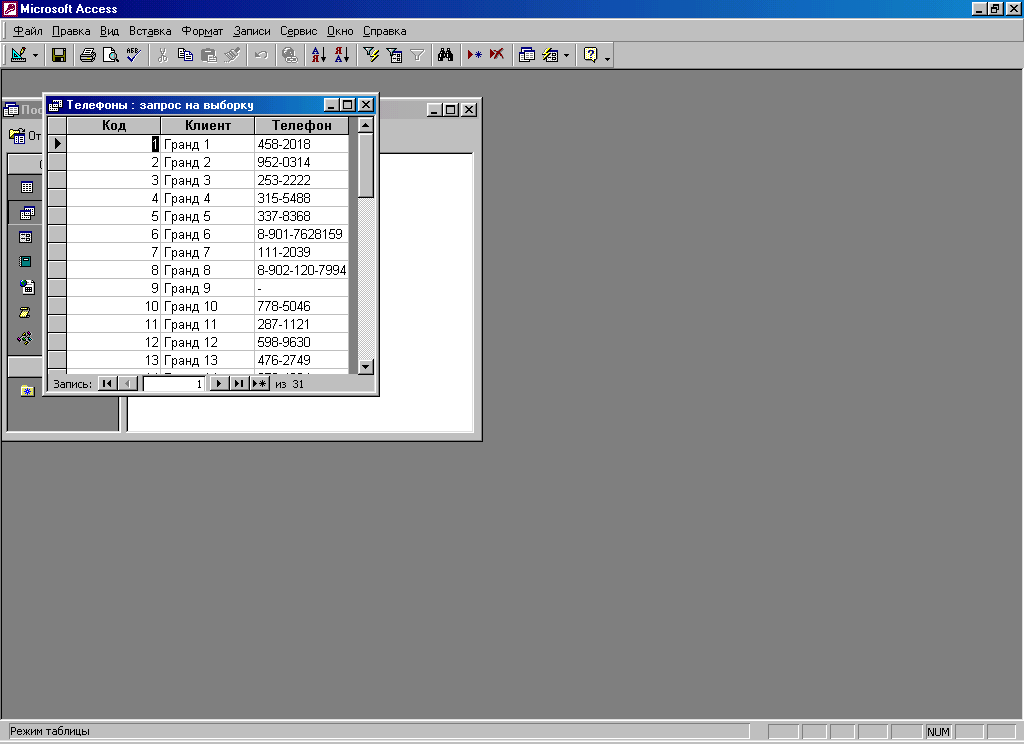Open Find with the binoculars icon
The width and height of the screenshot is (1024, 744).
point(445,55)
